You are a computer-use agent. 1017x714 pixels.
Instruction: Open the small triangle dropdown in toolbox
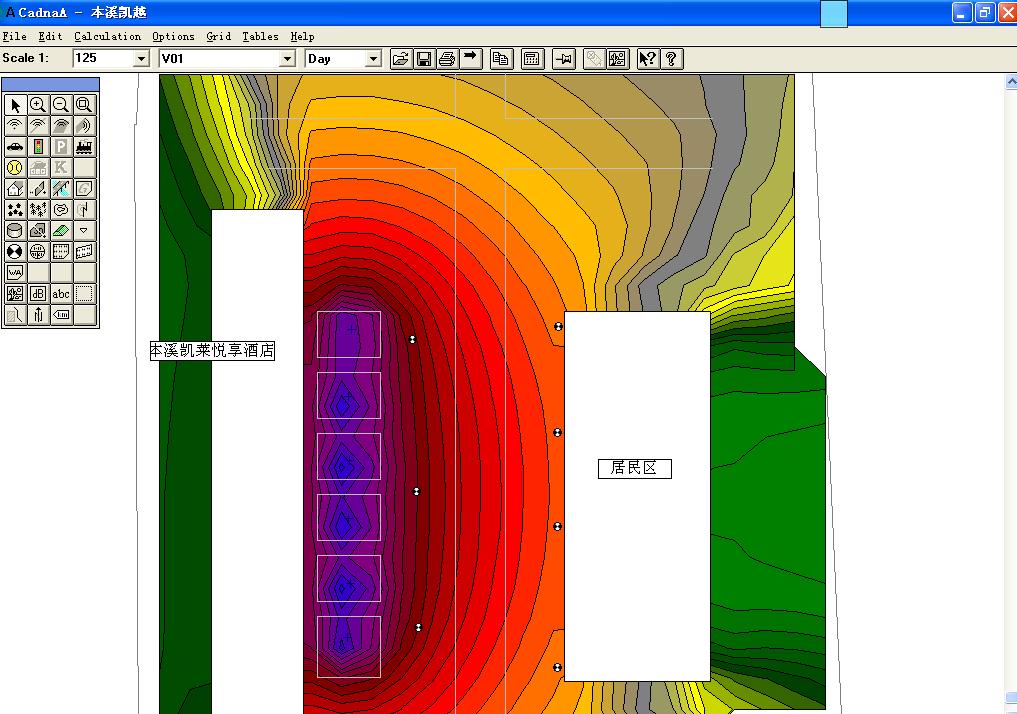[x=84, y=230]
